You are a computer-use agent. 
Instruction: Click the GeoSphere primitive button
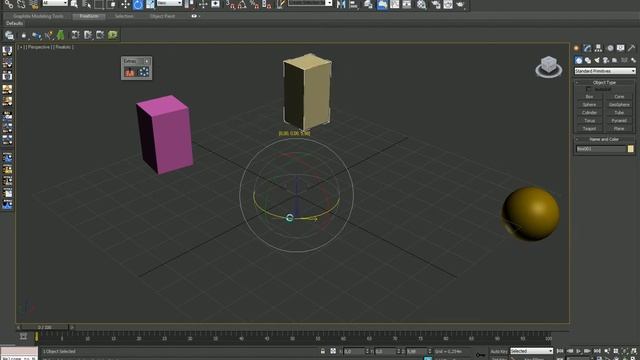click(619, 105)
